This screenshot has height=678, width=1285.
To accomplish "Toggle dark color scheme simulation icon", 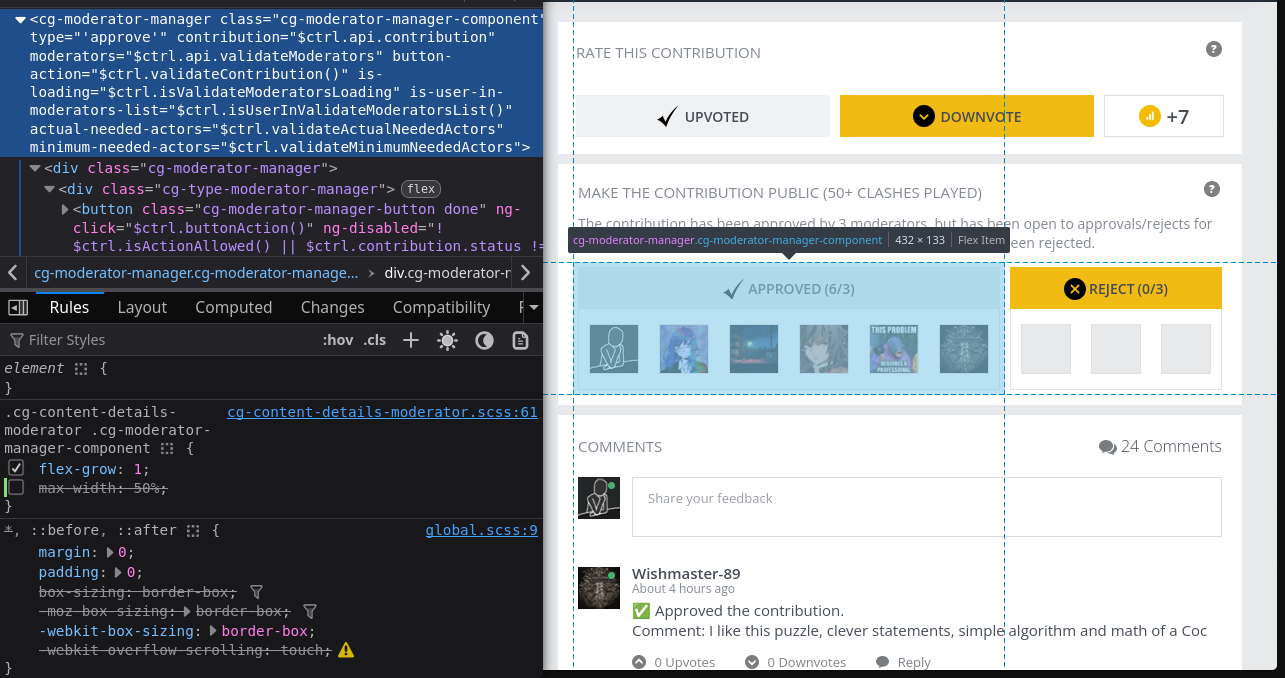I will point(484,340).
